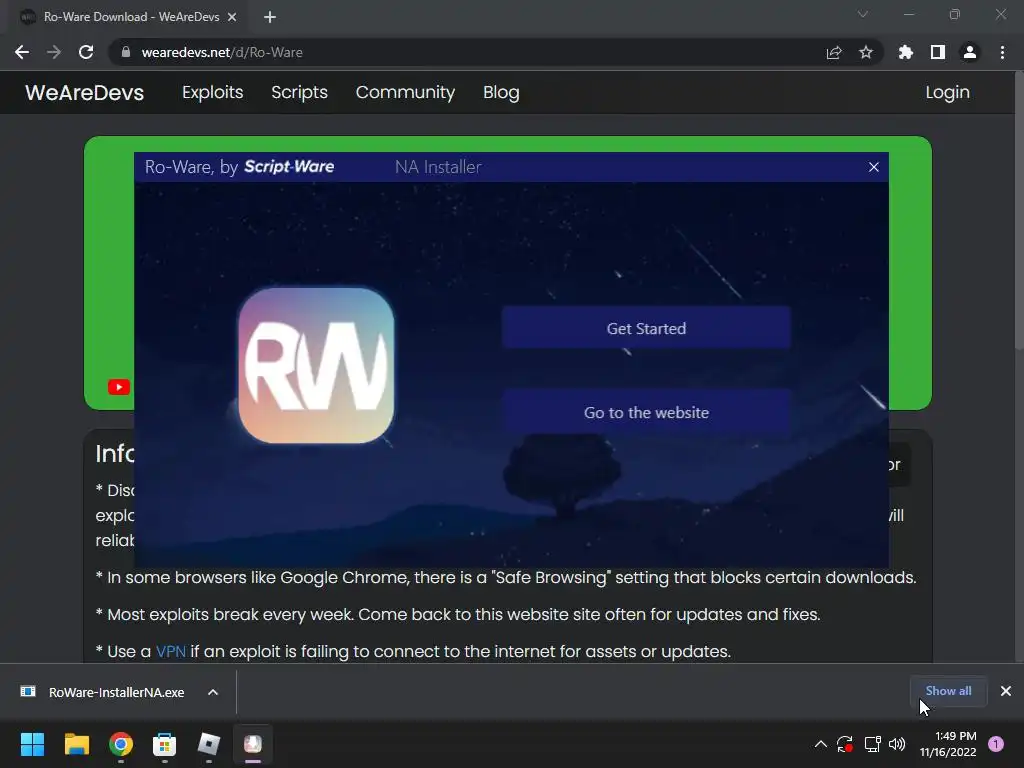This screenshot has width=1024, height=768.
Task: Click sync status tray icon
Action: coord(845,744)
